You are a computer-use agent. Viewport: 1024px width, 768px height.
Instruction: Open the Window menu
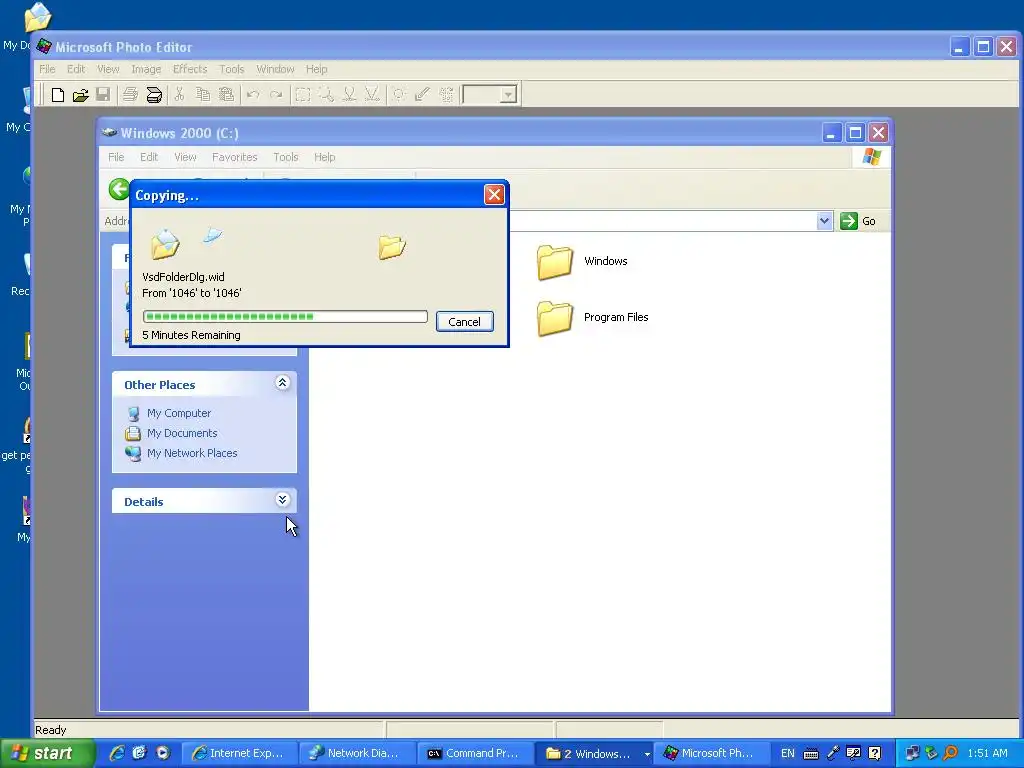coord(275,69)
